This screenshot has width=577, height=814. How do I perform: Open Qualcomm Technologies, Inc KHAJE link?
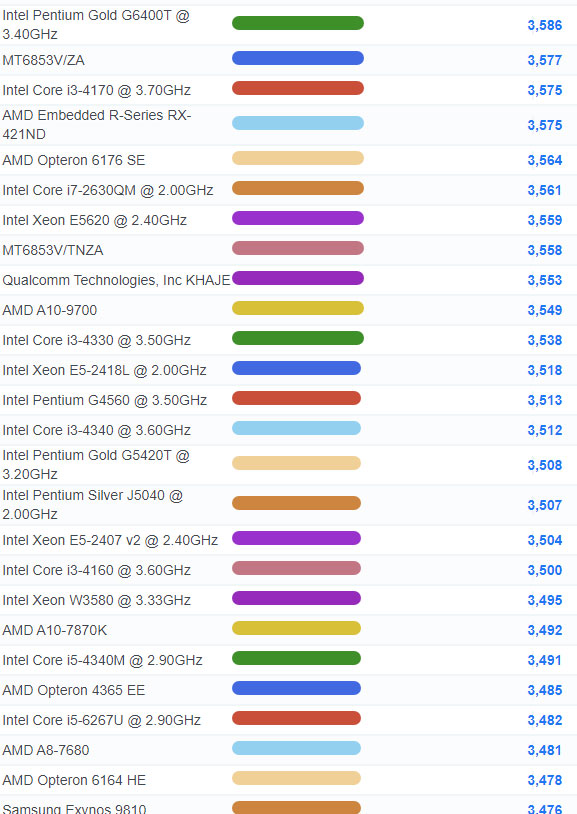tap(116, 280)
